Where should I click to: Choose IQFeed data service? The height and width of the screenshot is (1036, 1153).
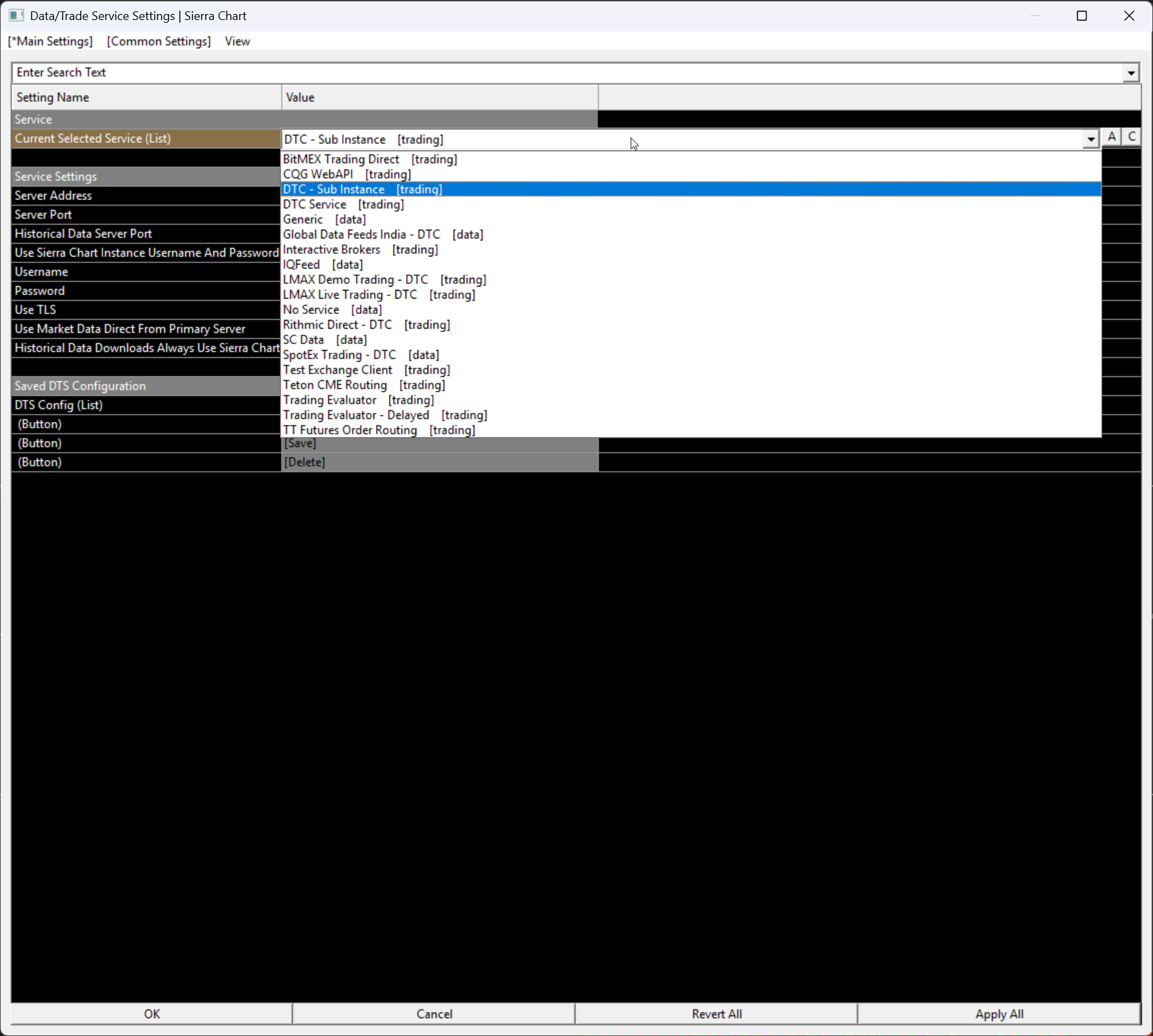tap(691, 265)
